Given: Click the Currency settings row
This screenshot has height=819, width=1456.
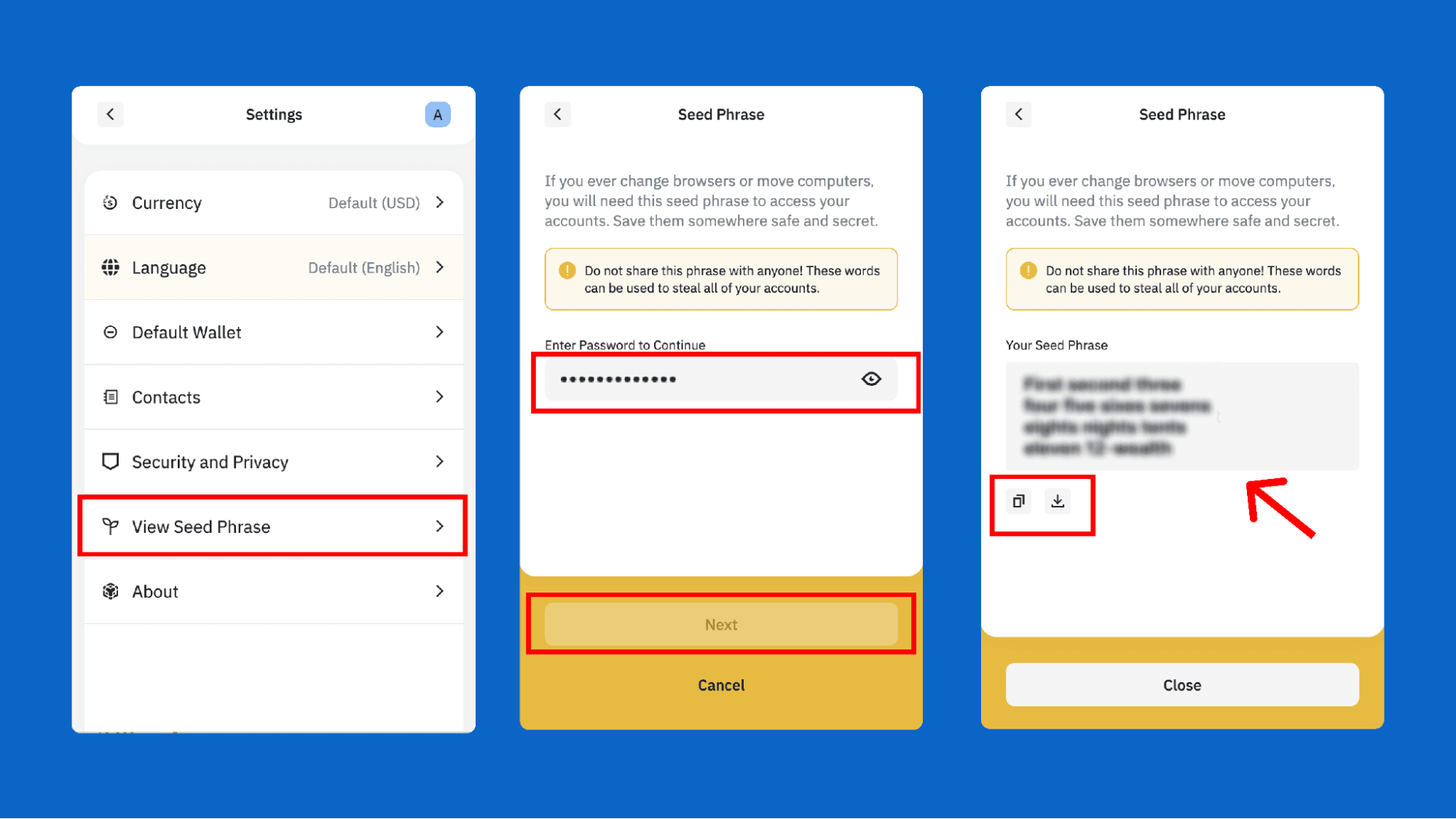Looking at the screenshot, I should 276,202.
